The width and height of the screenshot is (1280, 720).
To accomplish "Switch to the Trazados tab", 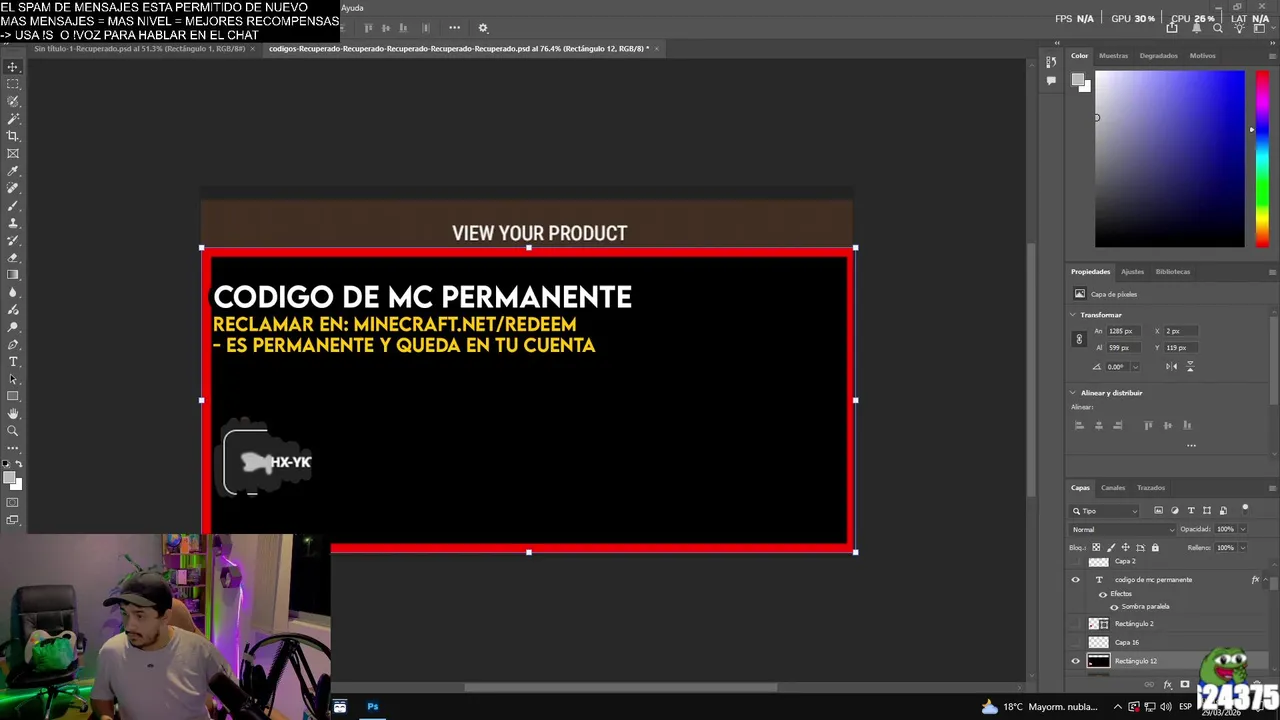I will (x=1151, y=488).
